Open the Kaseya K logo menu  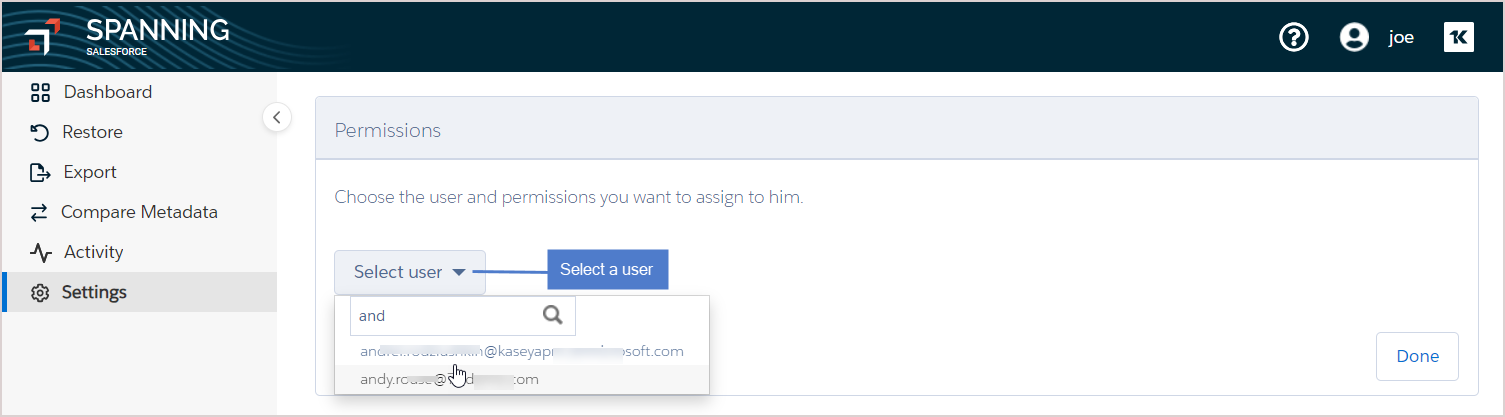1458,37
